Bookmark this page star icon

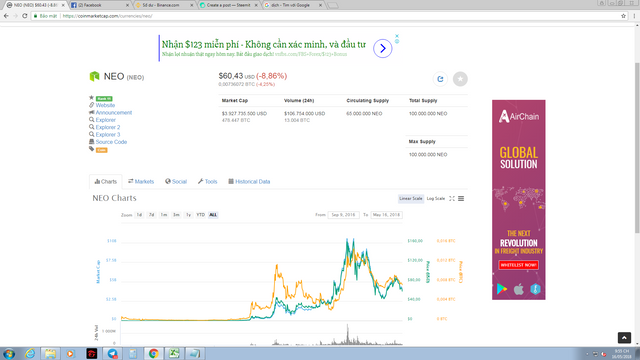(x=623, y=16)
